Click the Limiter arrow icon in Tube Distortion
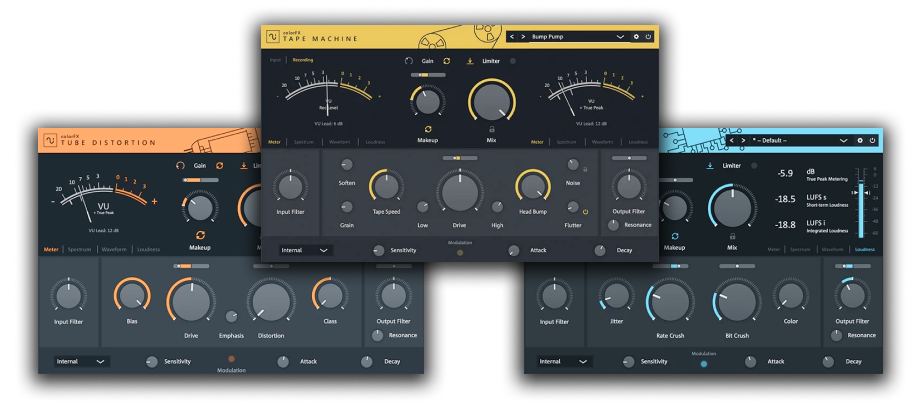920x403 pixels. point(243,166)
